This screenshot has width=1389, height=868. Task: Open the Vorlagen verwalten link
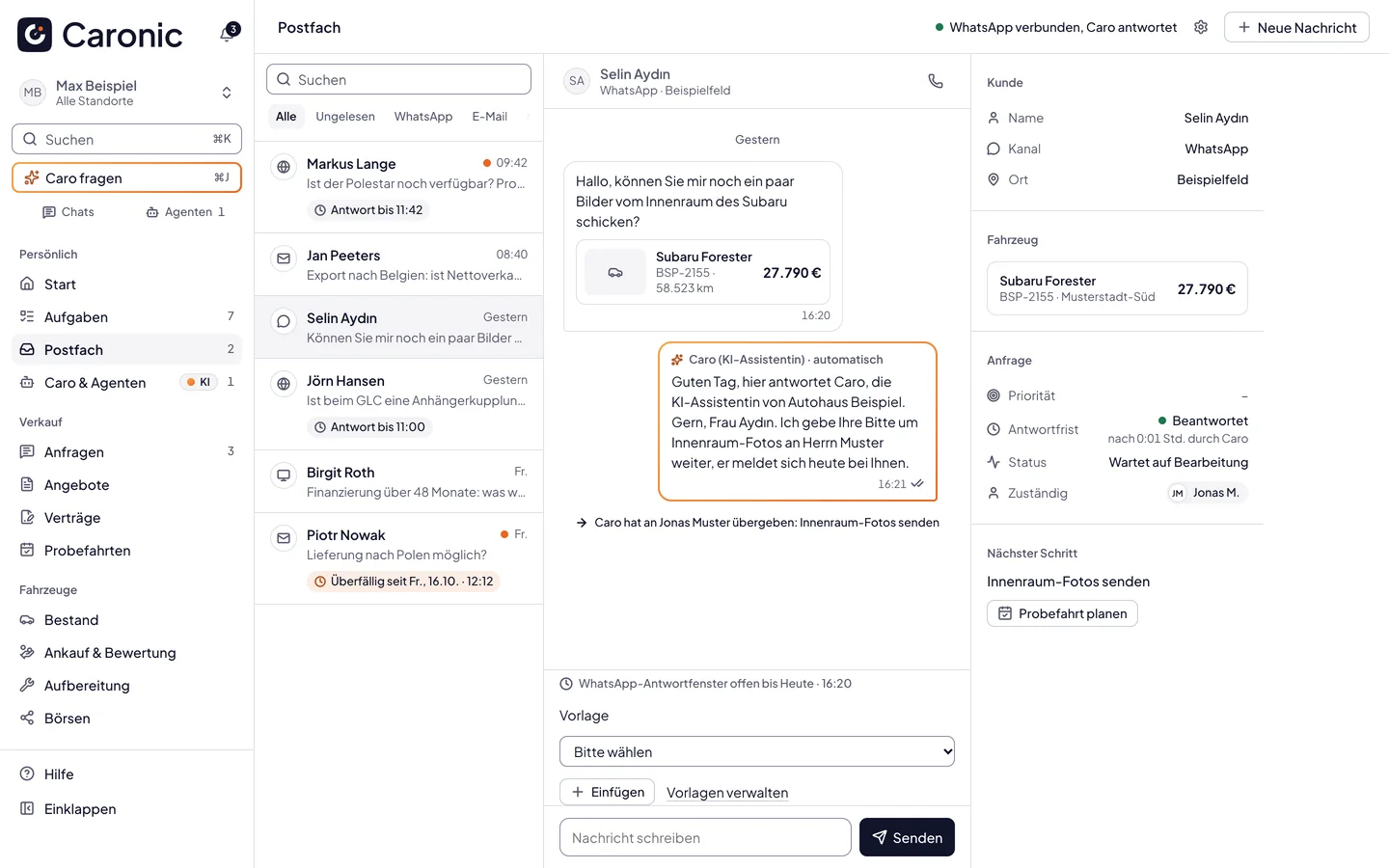pos(727,793)
